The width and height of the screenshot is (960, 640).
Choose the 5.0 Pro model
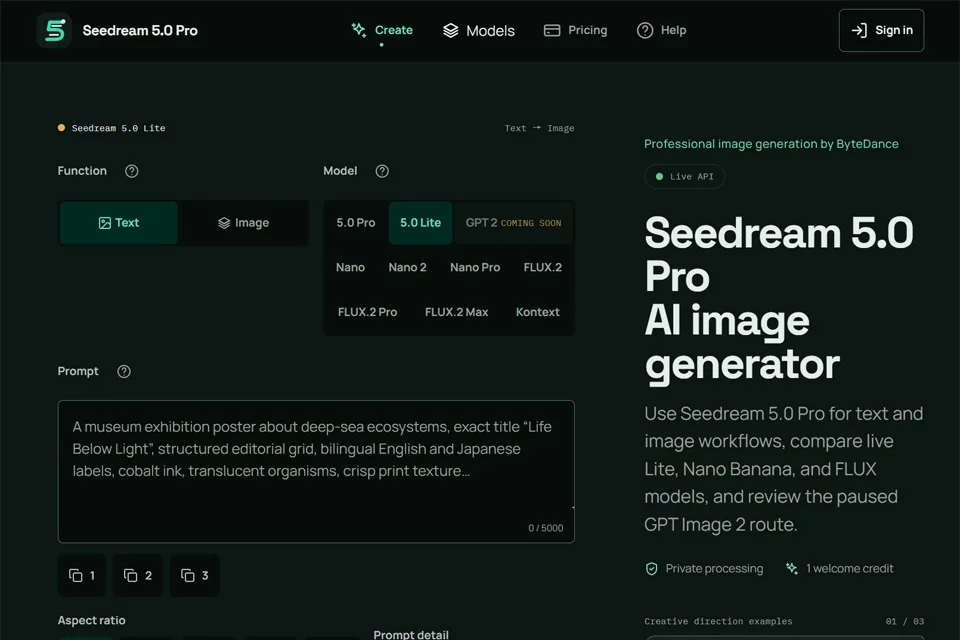coord(356,223)
